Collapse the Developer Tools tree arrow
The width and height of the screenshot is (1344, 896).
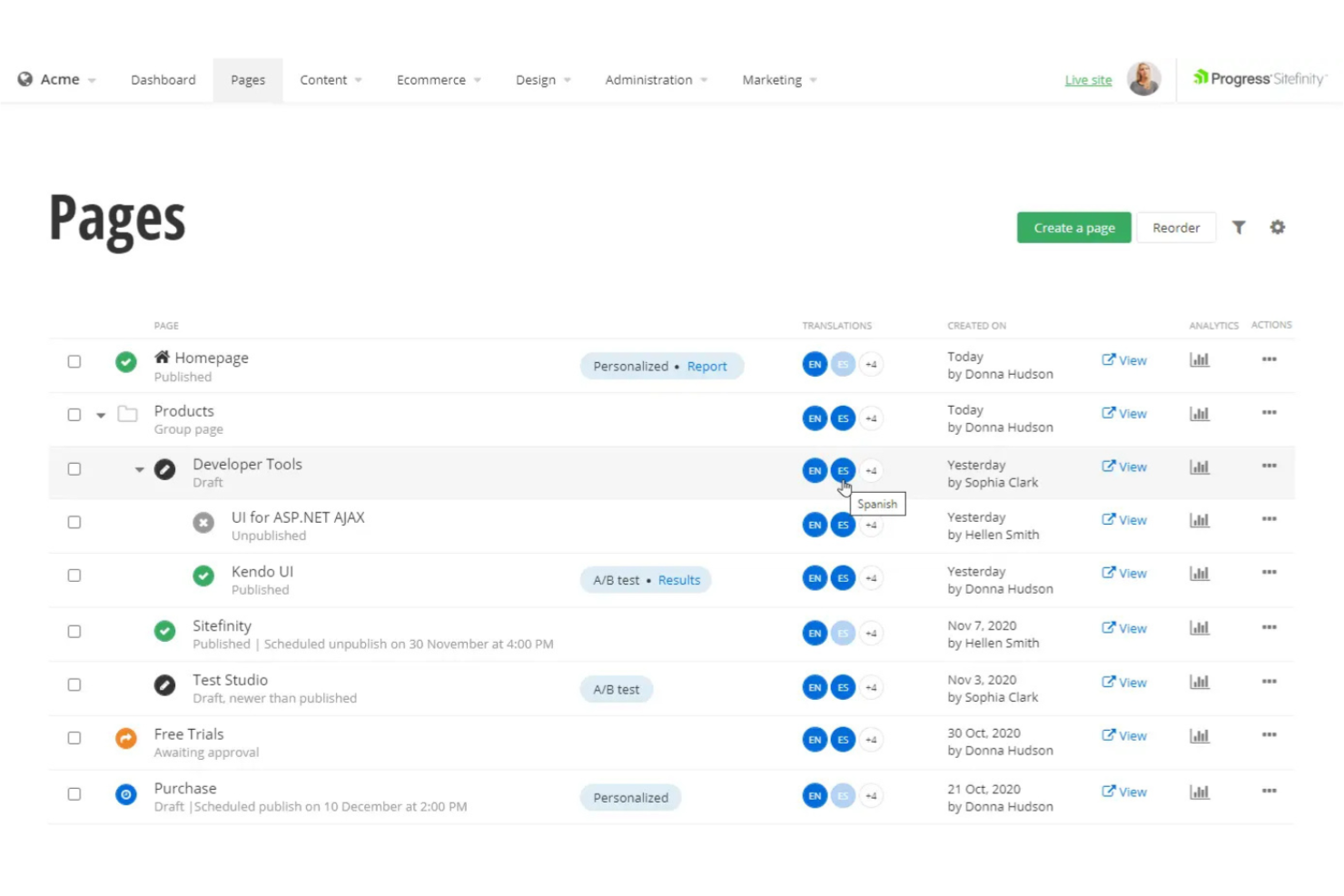click(139, 470)
